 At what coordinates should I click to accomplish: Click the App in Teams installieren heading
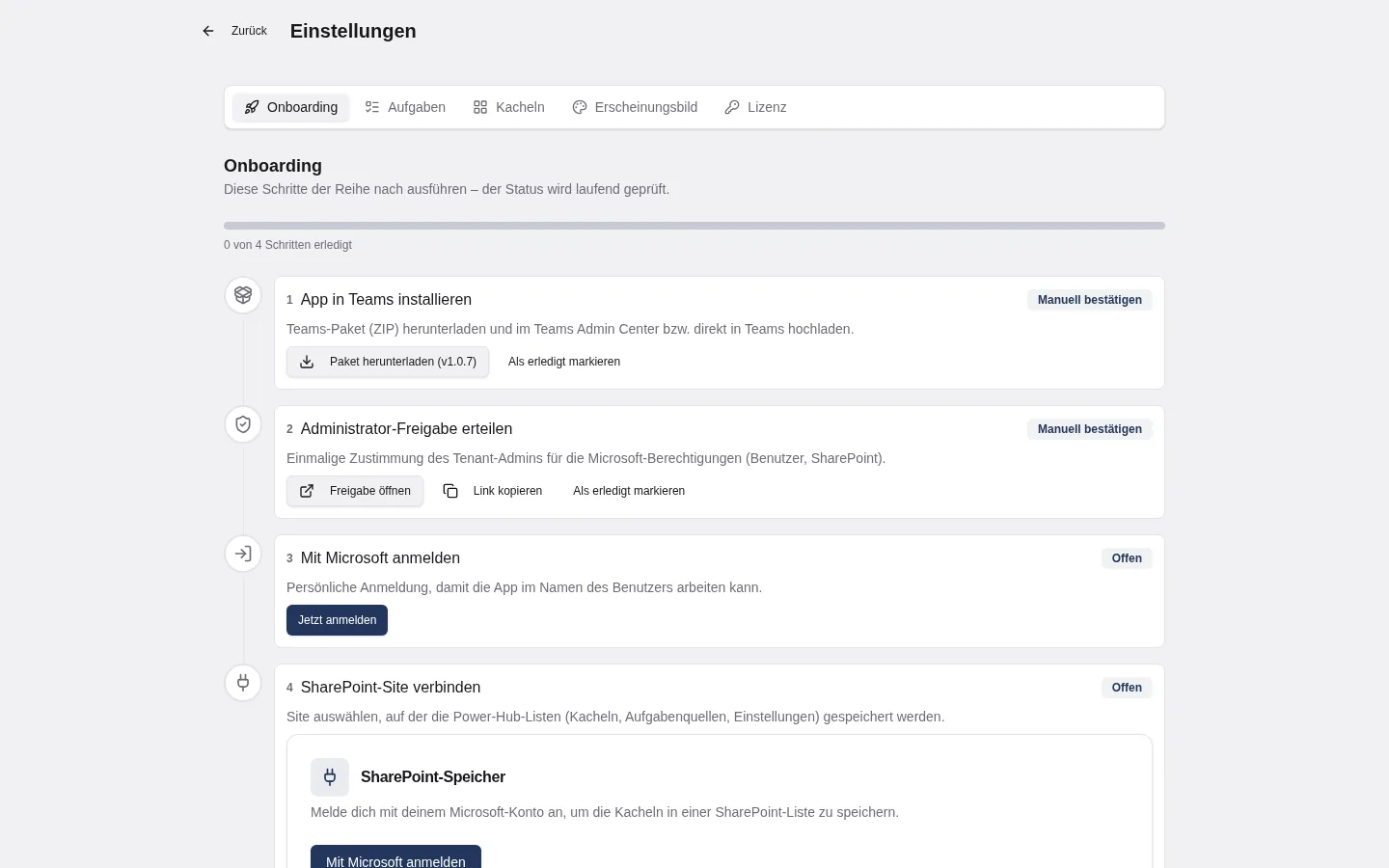coord(386,300)
